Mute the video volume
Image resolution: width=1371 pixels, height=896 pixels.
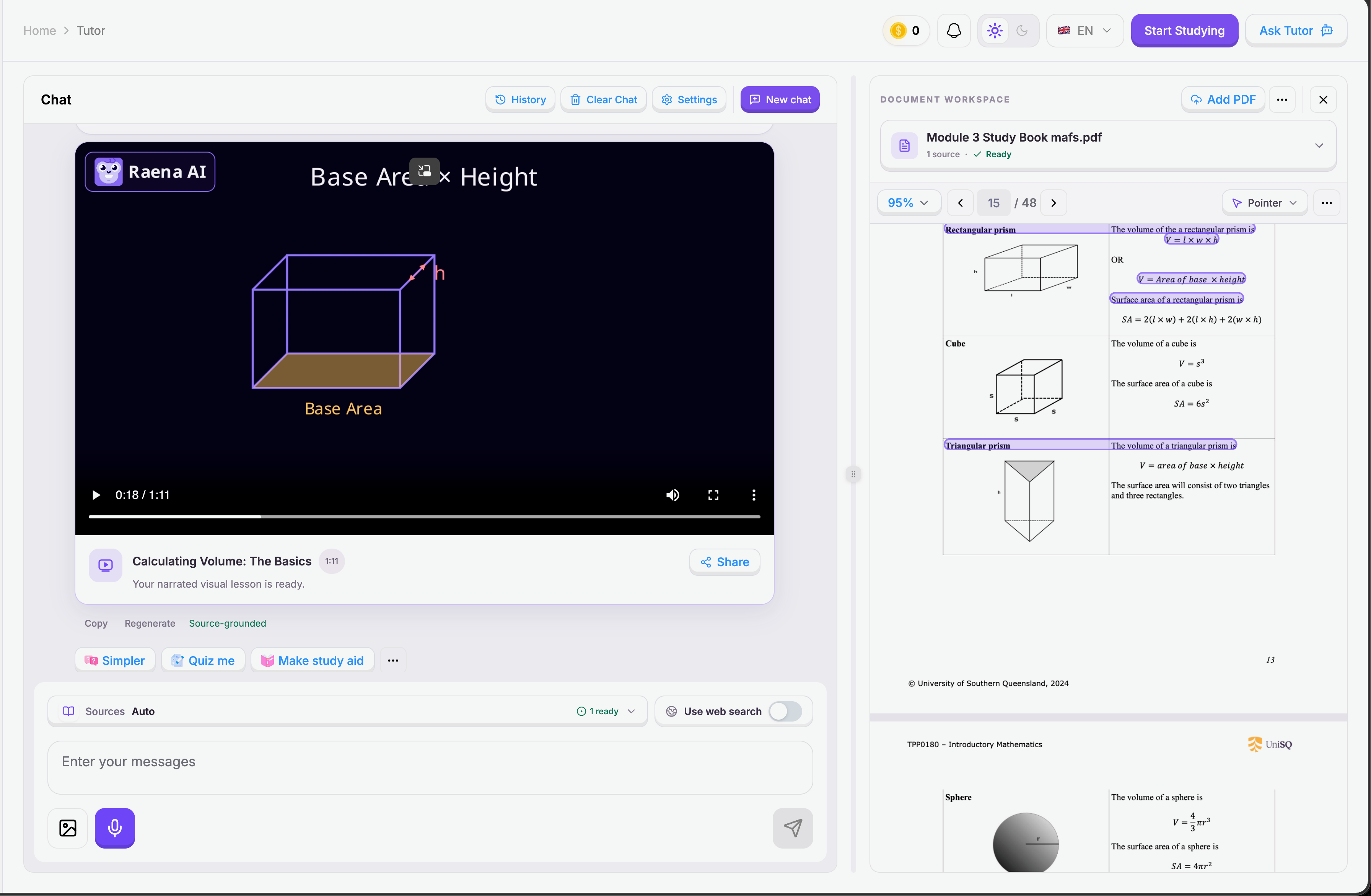pos(672,495)
